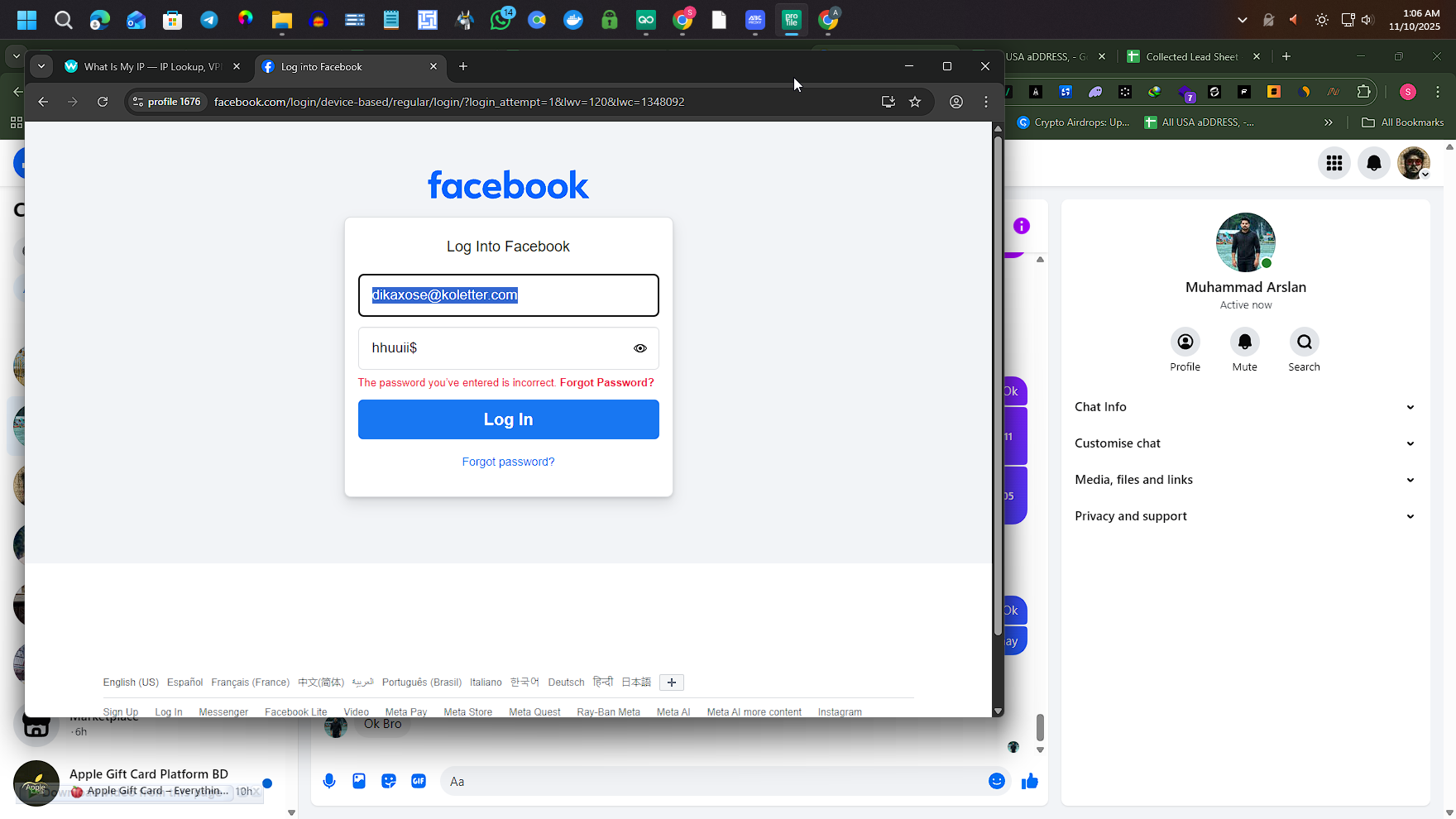Click the login page scrollbar down arrow

[x=998, y=711]
